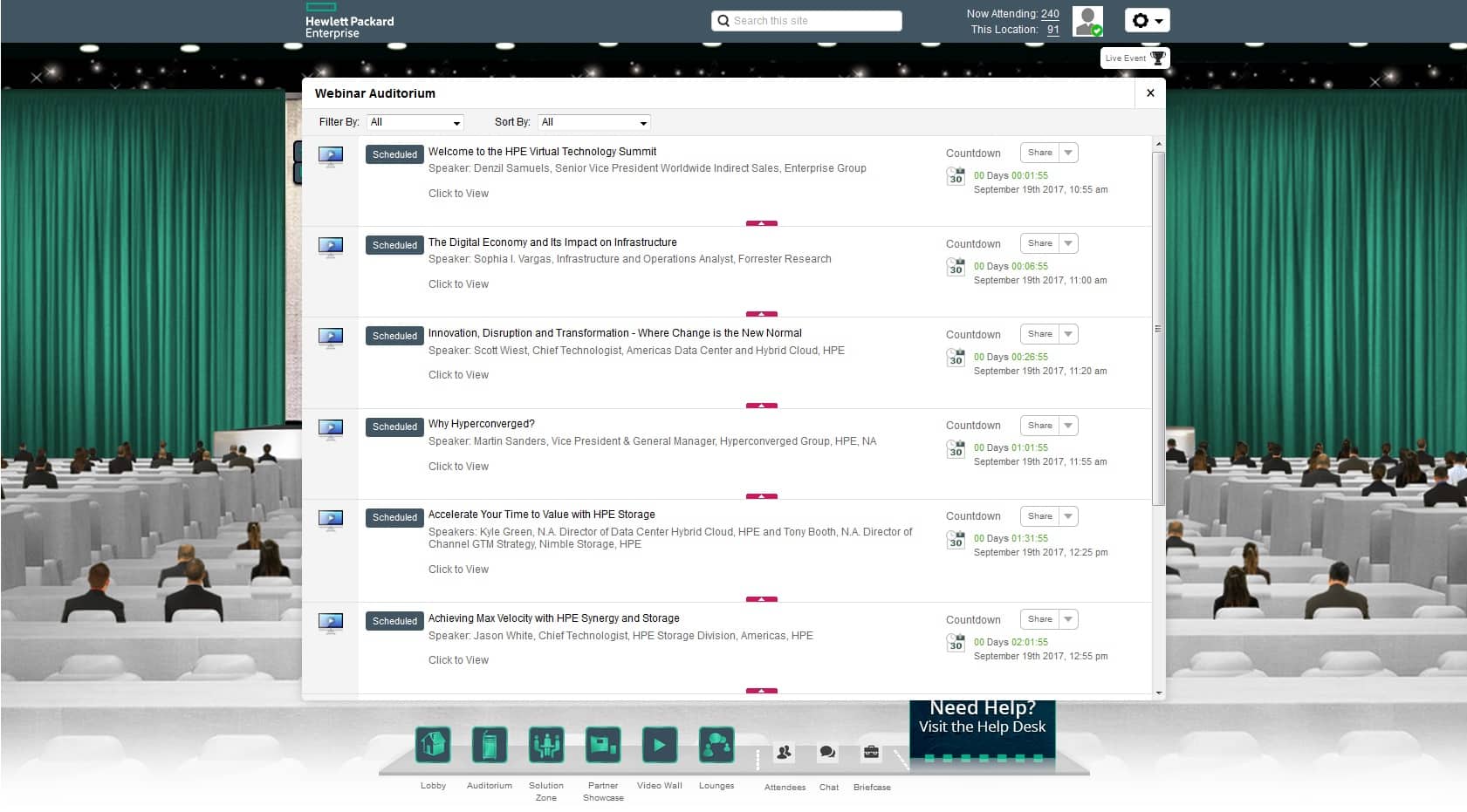Viewport: 1467px width, 812px height.
Task: Click the Hewlett Packard Enterprise logo
Action: 349,21
